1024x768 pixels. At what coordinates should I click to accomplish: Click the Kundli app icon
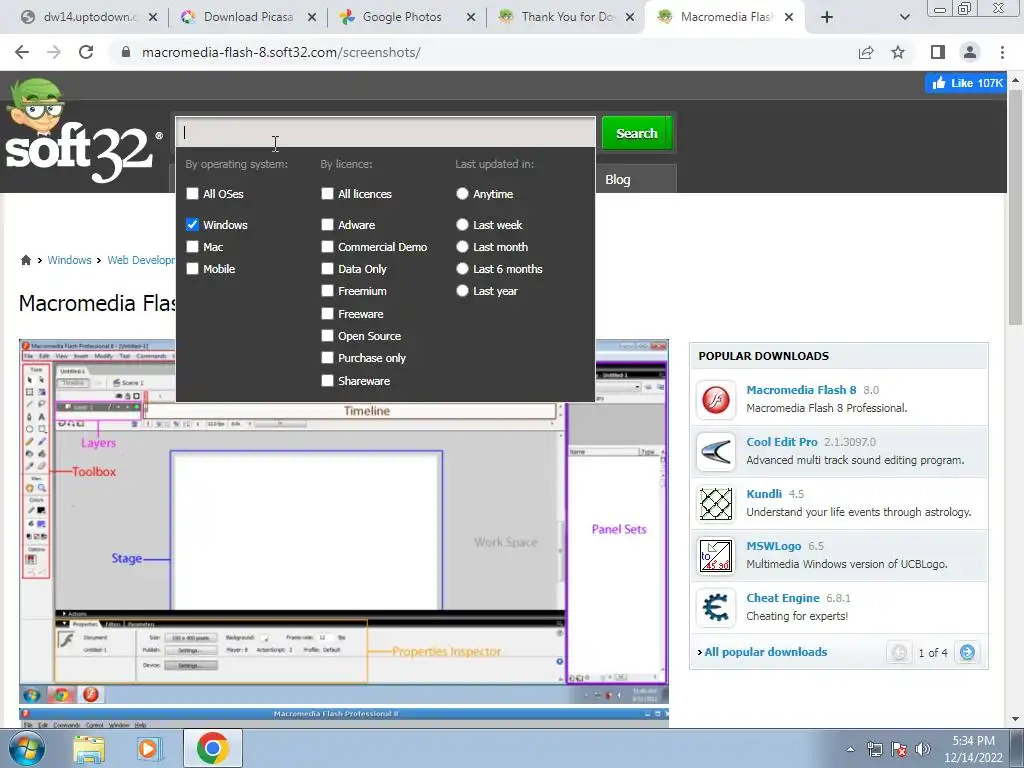716,504
